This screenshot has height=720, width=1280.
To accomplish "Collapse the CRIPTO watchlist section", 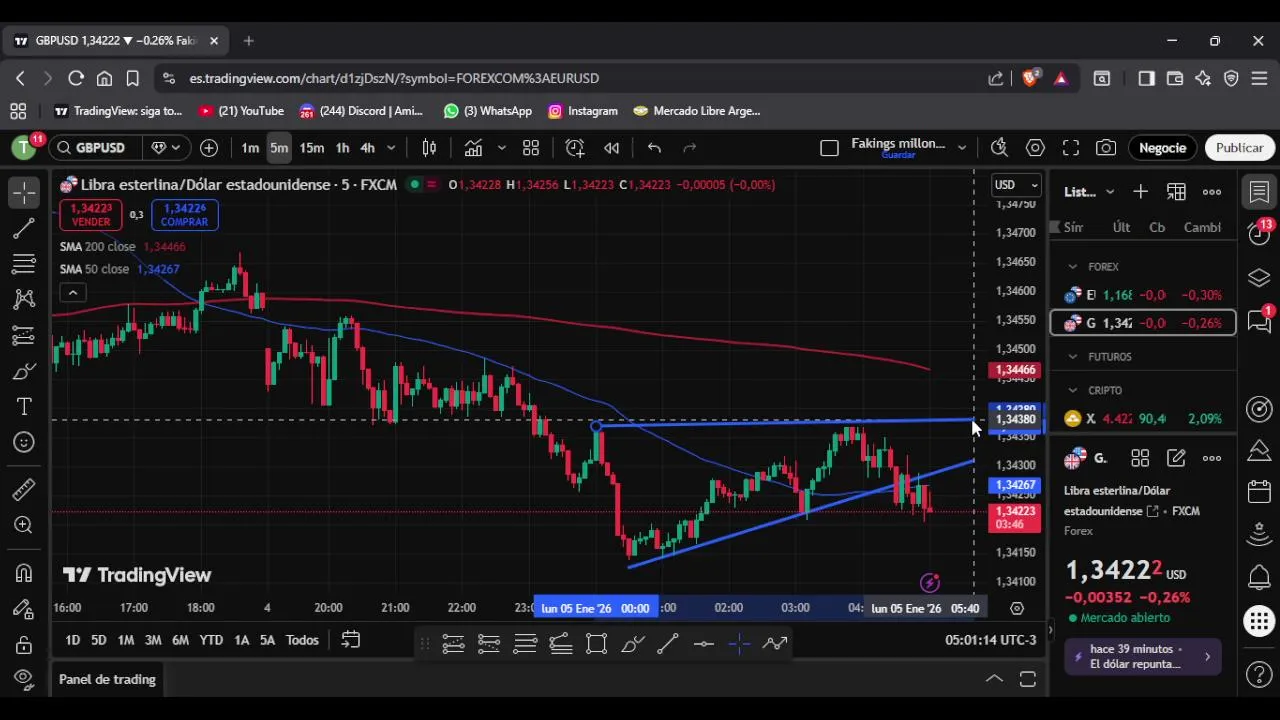I will (x=1073, y=391).
